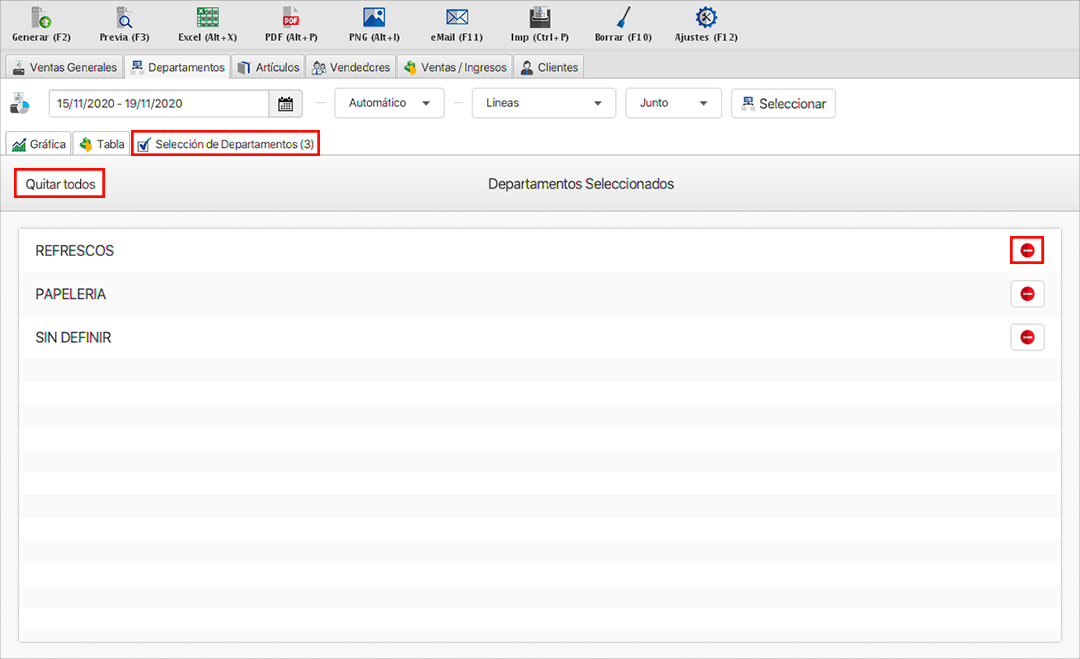Image resolution: width=1080 pixels, height=659 pixels.
Task: Expand the Junto dropdown
Action: [673, 103]
